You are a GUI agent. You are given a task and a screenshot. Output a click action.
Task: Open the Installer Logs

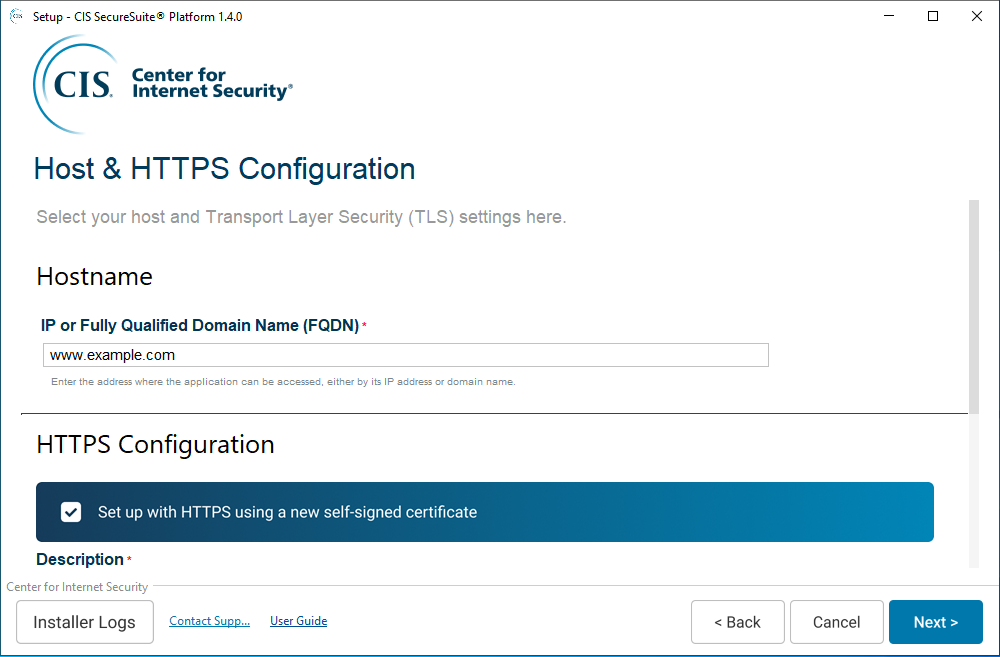point(84,622)
